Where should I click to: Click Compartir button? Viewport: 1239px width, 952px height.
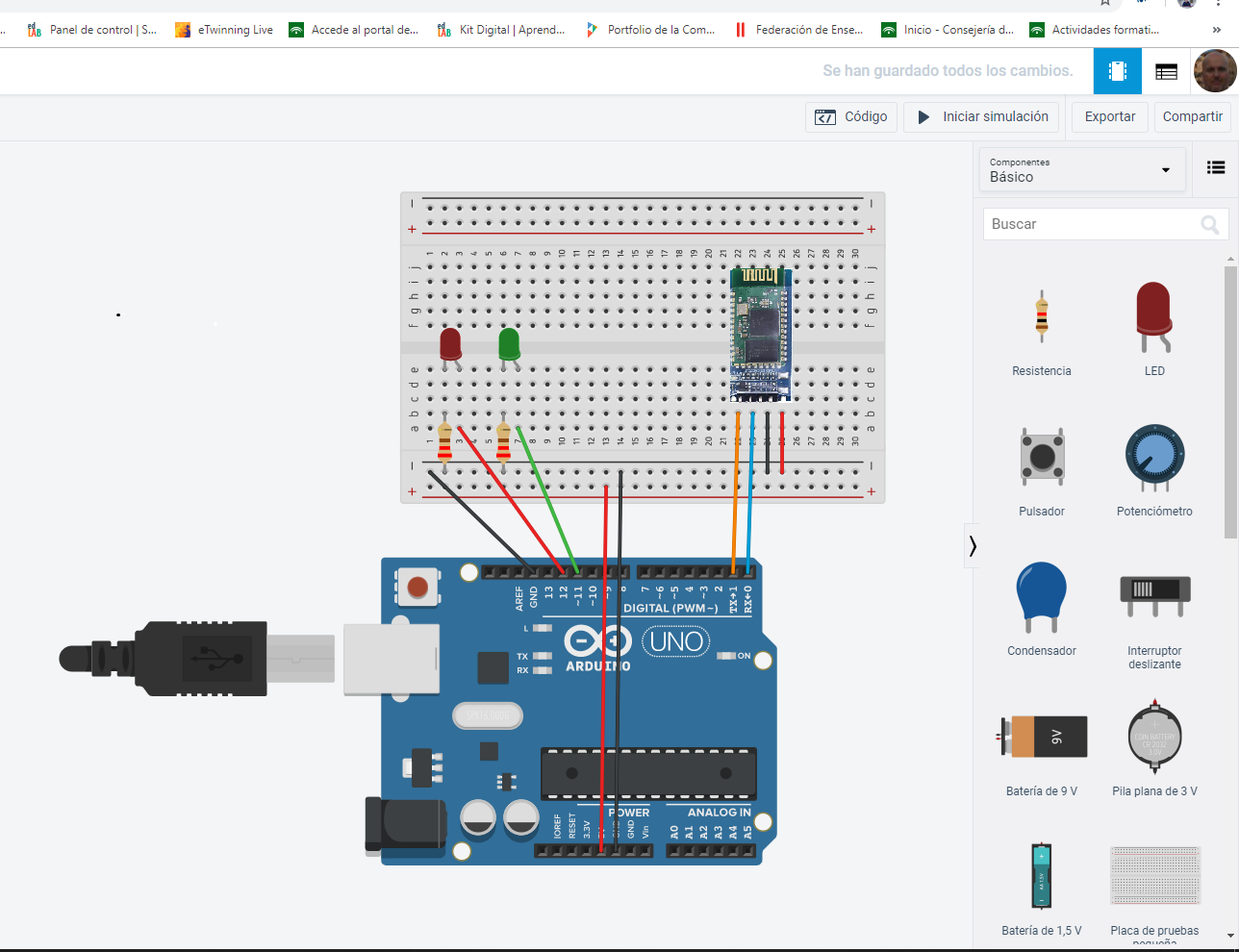point(1193,117)
